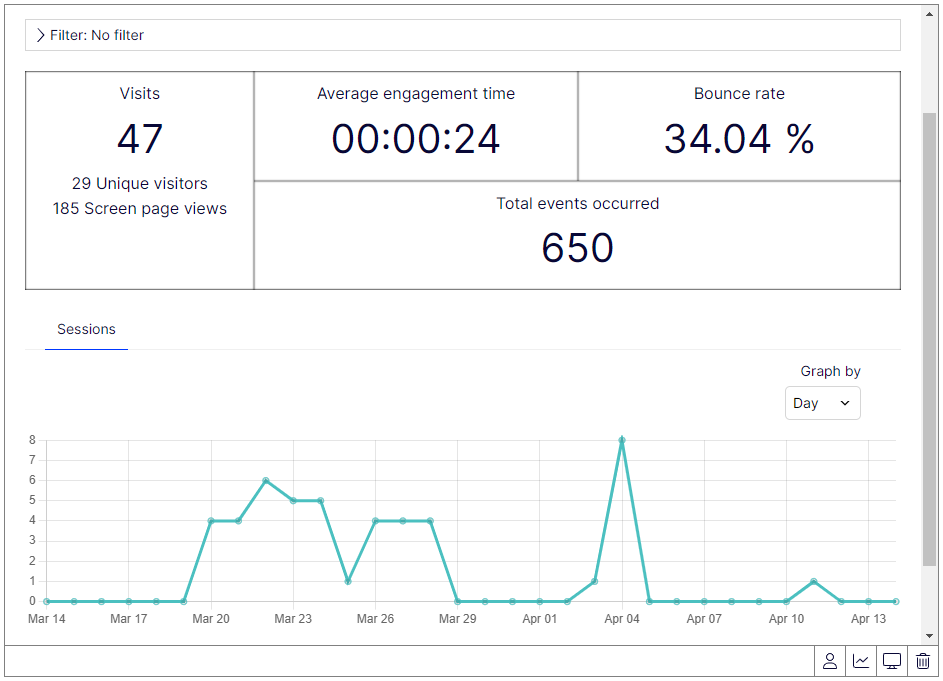Image resolution: width=943 pixels, height=681 pixels.
Task: Click the chart data point with value 6
Action: (266, 480)
